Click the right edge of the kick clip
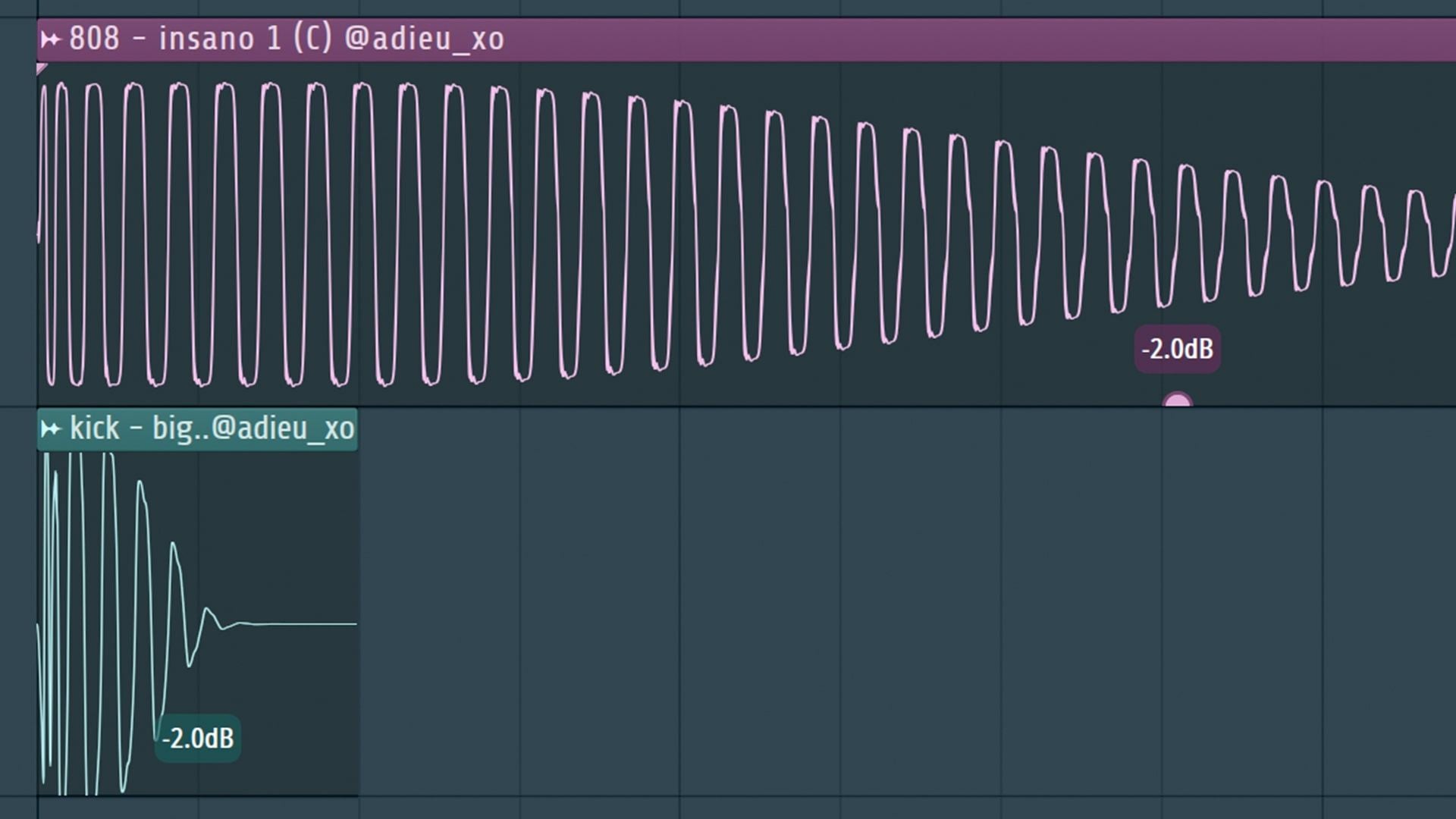Viewport: 1456px width, 819px height. coord(356,607)
